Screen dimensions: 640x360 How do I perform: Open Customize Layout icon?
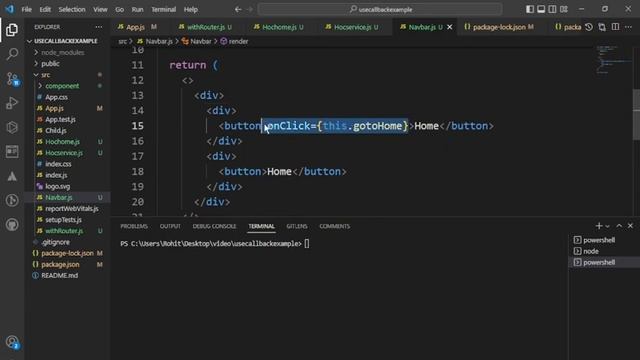point(564,9)
